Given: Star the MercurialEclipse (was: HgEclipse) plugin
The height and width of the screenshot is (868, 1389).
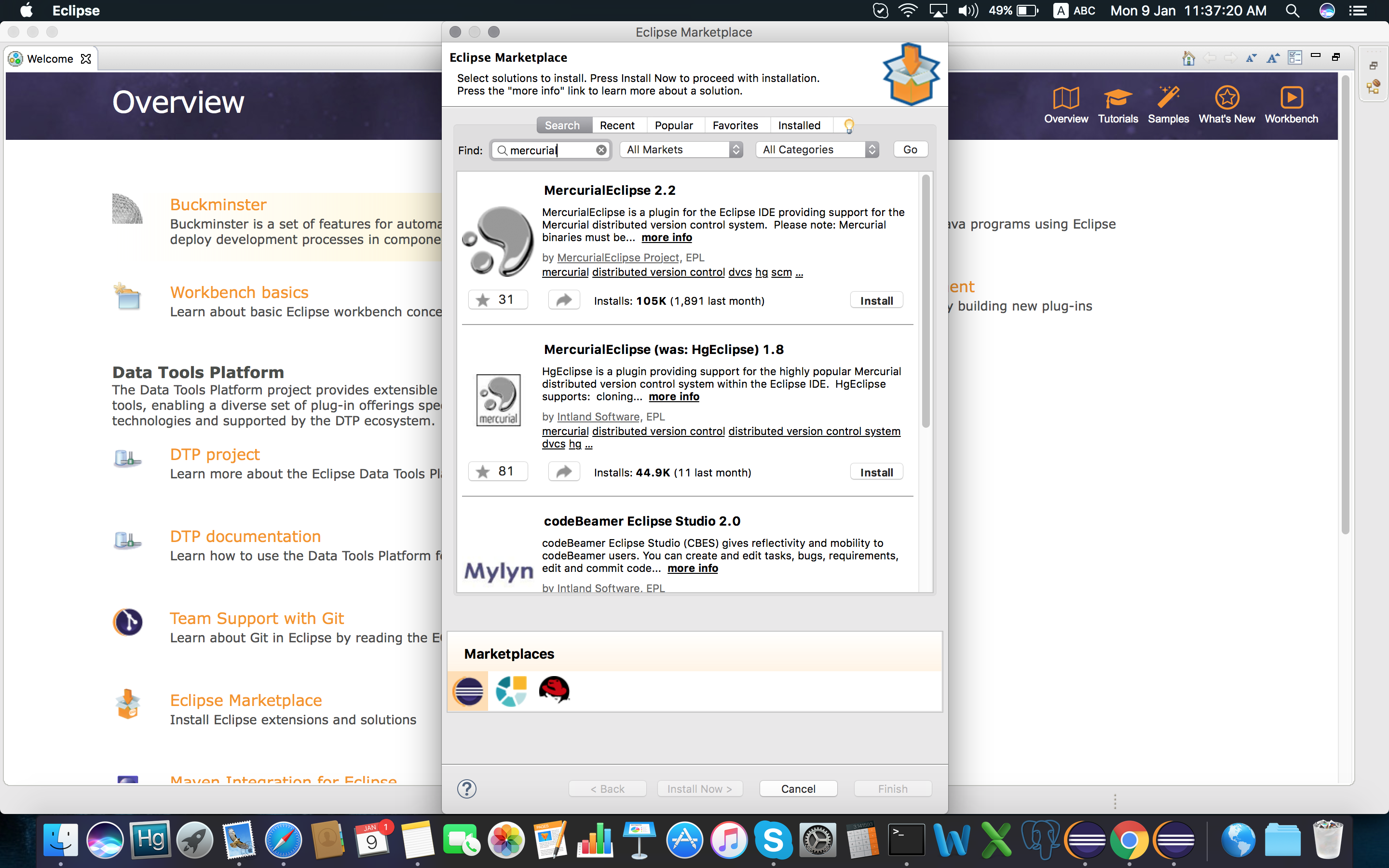Looking at the screenshot, I should [498, 471].
